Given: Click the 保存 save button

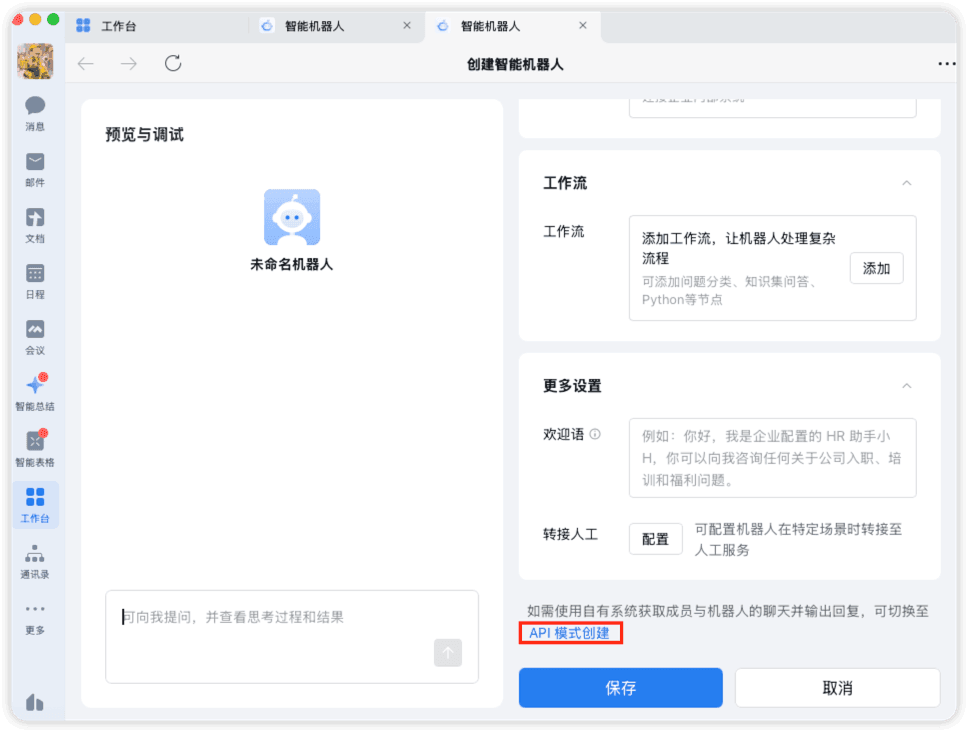Looking at the screenshot, I should (620, 688).
